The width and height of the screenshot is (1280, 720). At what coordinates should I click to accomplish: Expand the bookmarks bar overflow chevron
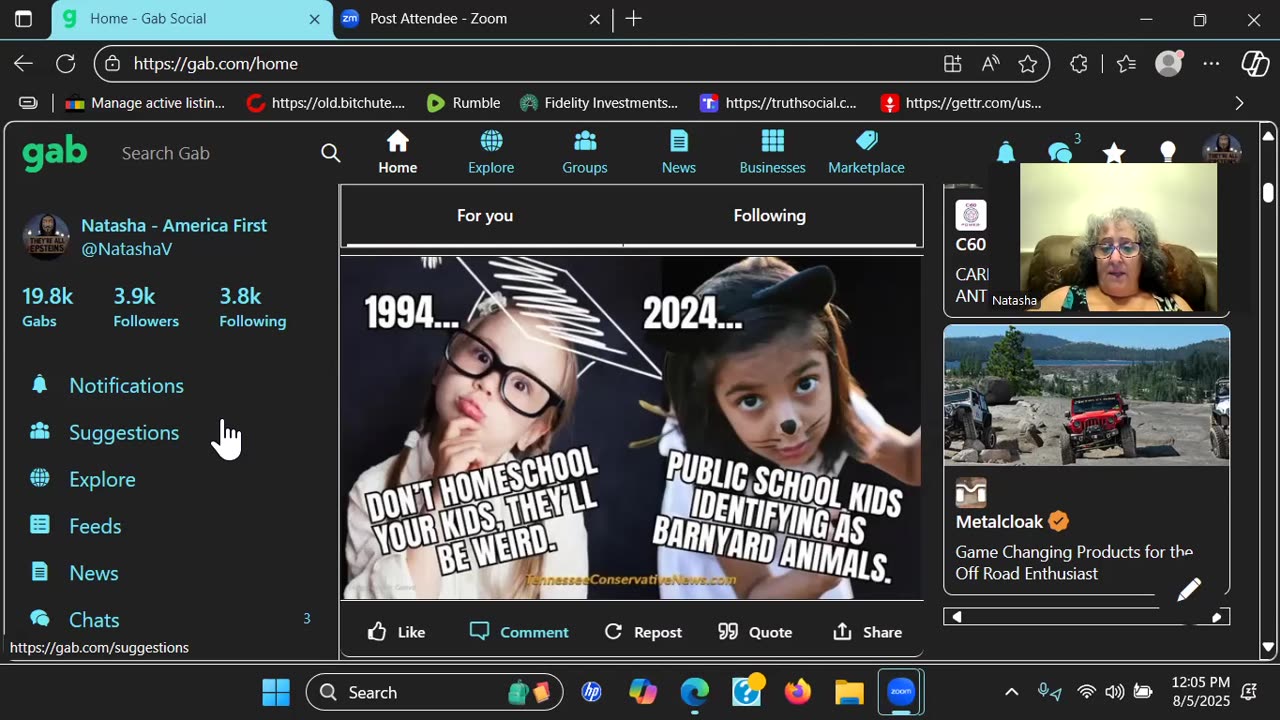click(1239, 103)
